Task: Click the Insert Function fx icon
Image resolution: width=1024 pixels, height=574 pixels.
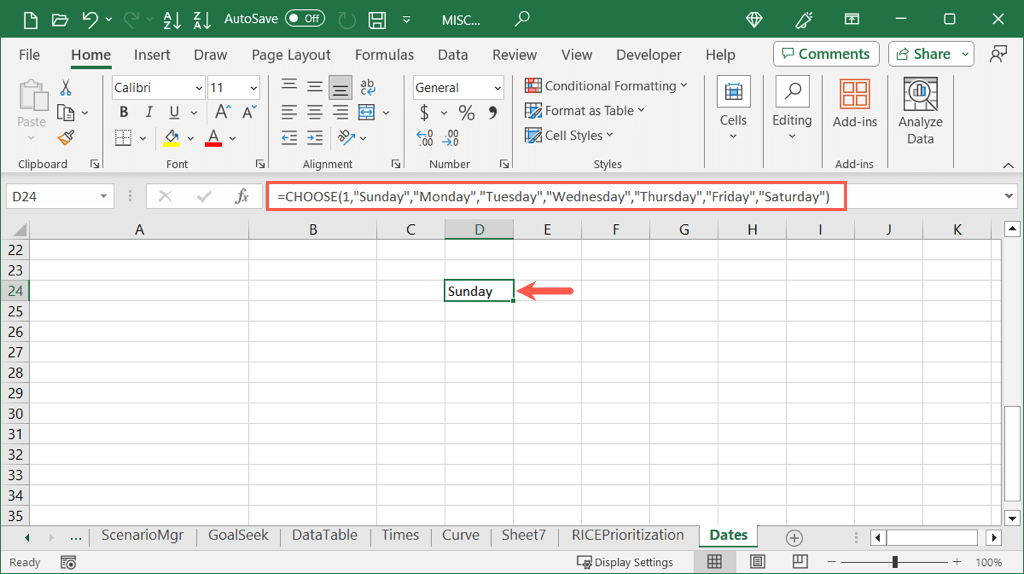Action: (242, 197)
